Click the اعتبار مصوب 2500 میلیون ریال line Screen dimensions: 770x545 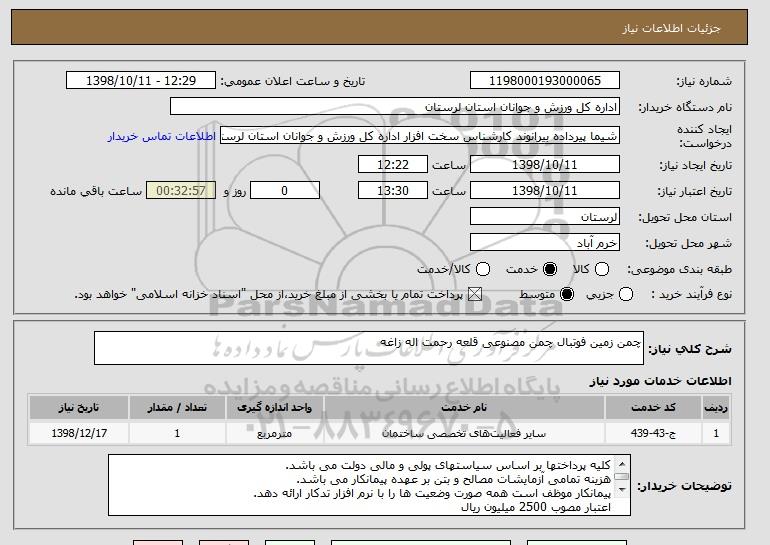[536, 508]
